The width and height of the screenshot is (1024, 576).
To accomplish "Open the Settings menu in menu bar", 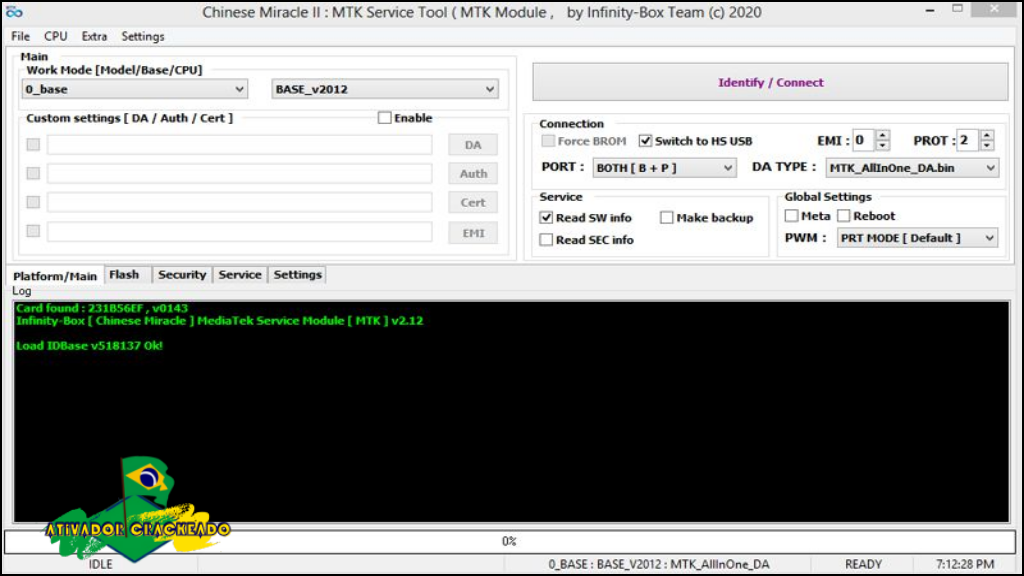I will tap(142, 37).
